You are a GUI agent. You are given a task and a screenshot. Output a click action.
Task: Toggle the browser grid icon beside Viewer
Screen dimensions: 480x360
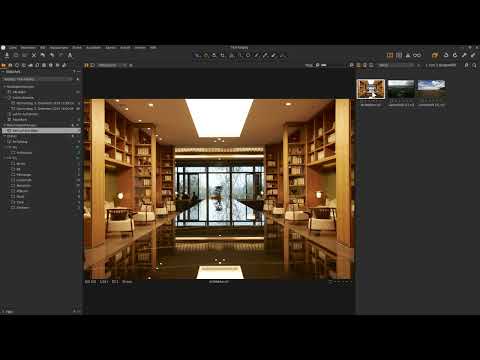coord(399,55)
